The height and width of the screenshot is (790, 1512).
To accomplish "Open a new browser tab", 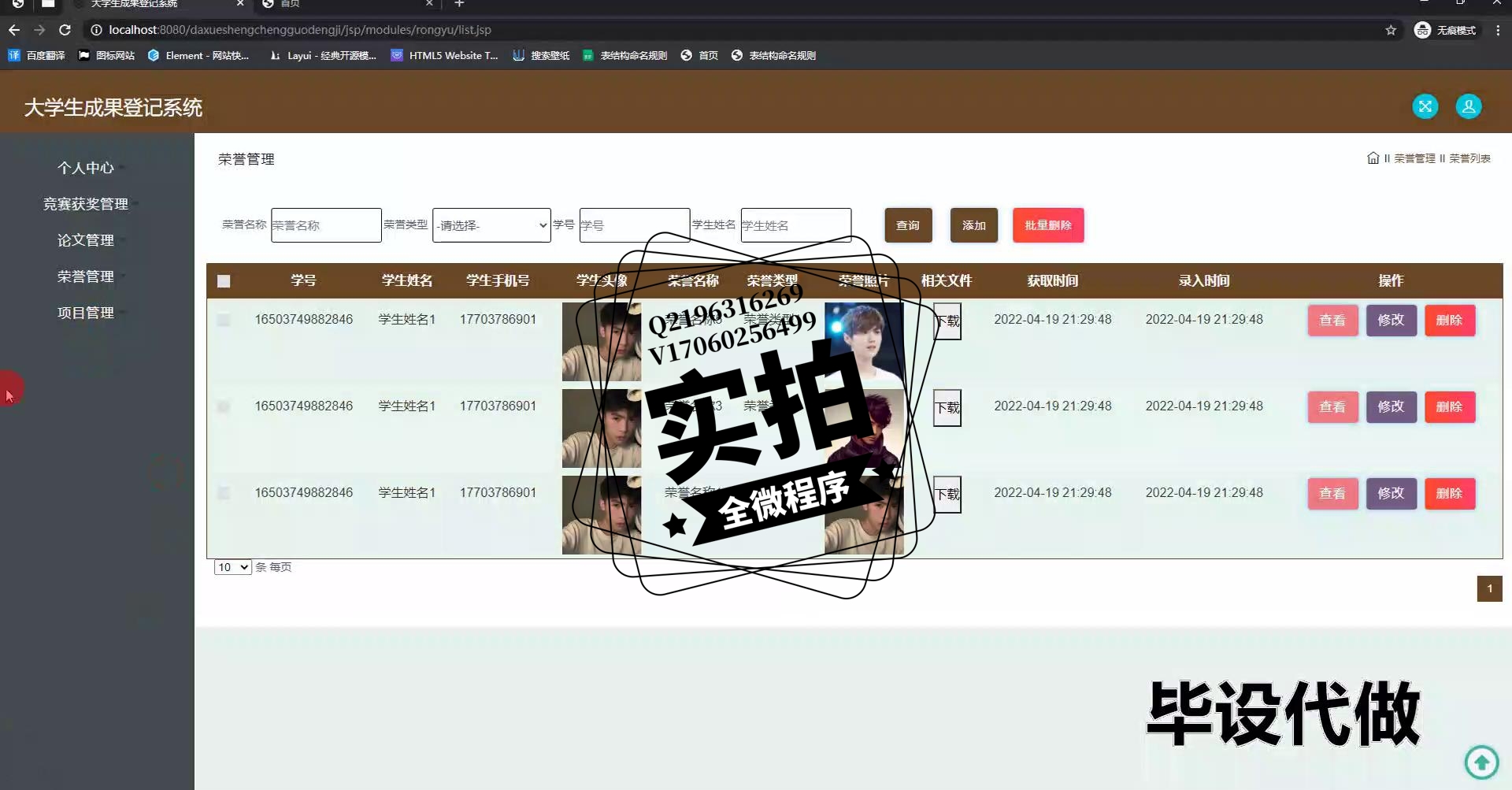I will click(459, 4).
